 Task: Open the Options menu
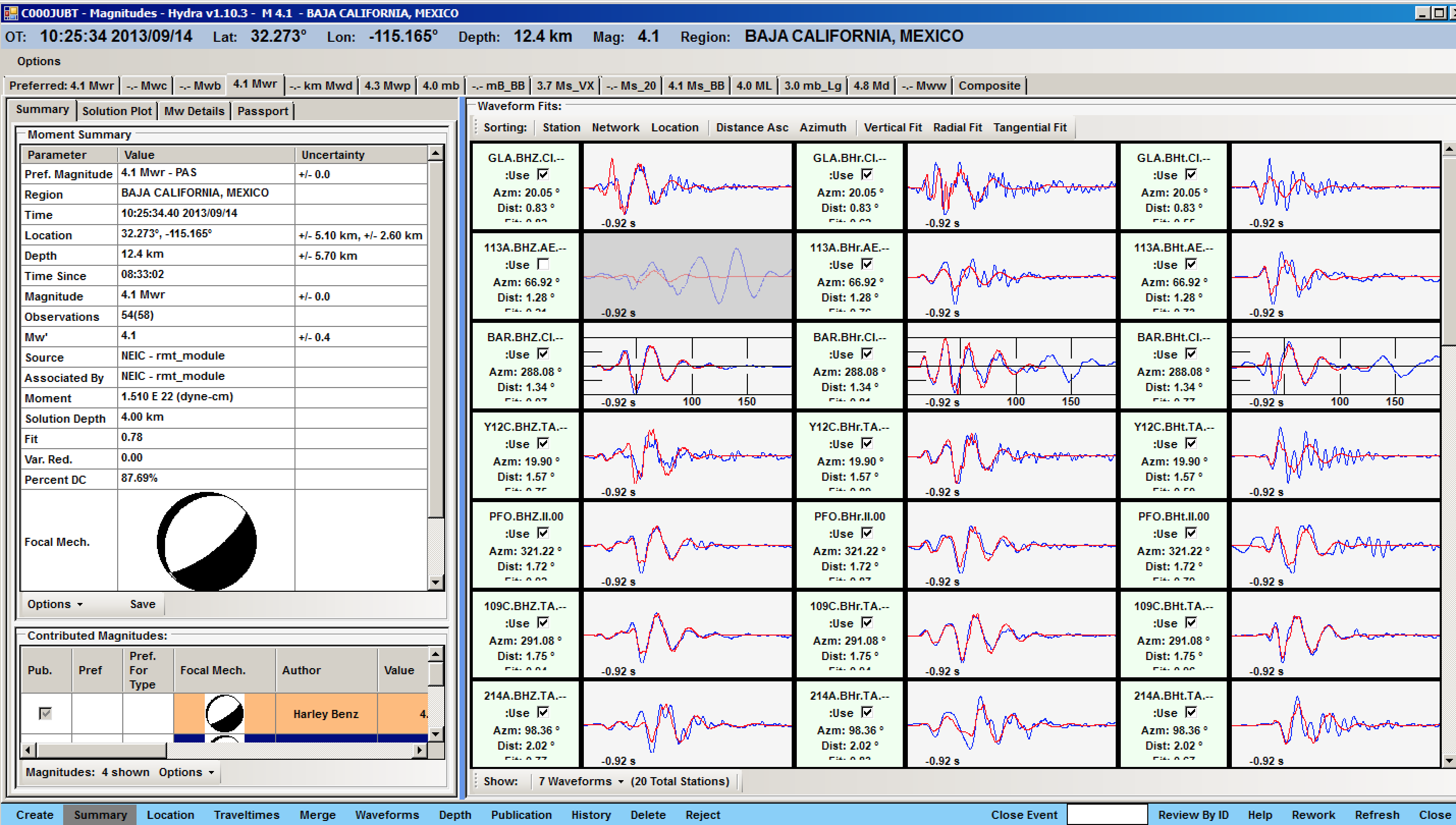click(39, 61)
